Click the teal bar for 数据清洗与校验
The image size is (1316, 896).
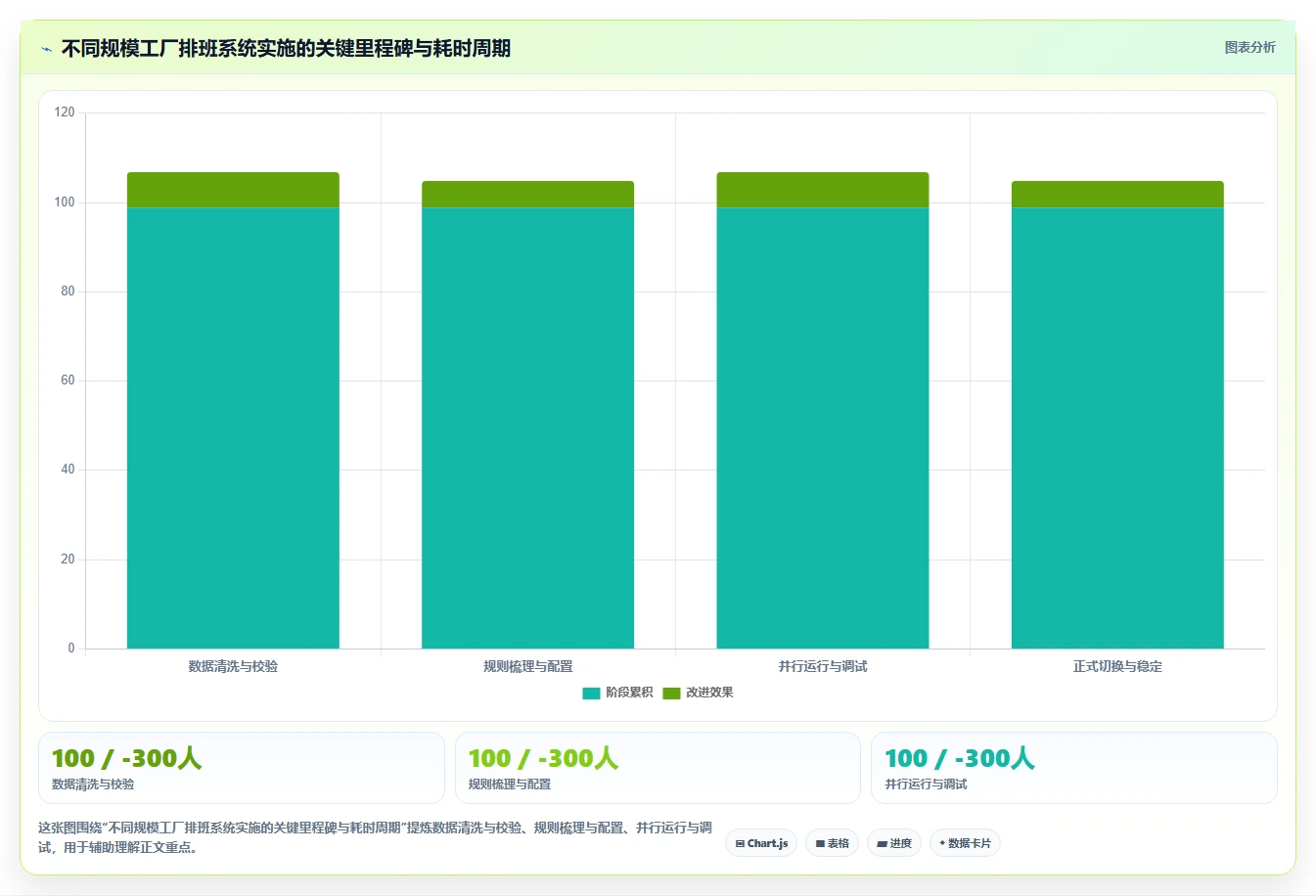click(x=233, y=427)
